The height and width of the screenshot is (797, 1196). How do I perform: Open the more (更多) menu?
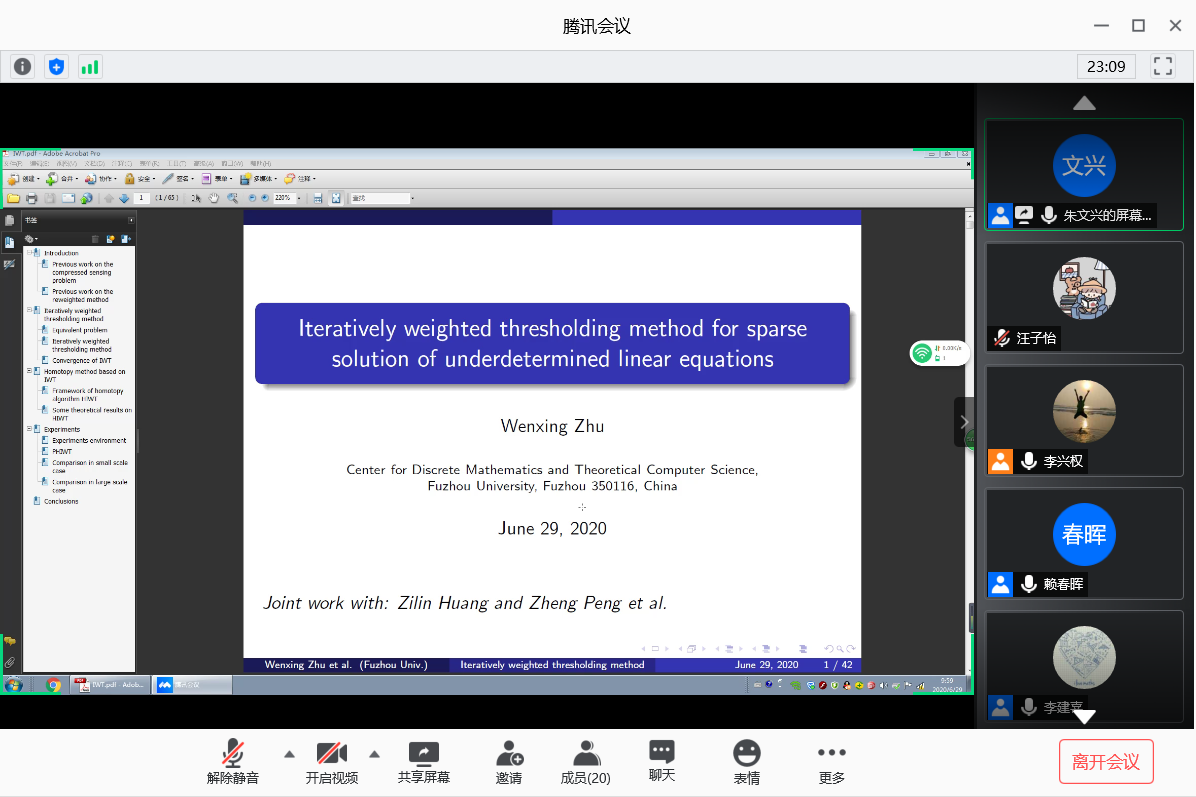pyautogui.click(x=831, y=762)
